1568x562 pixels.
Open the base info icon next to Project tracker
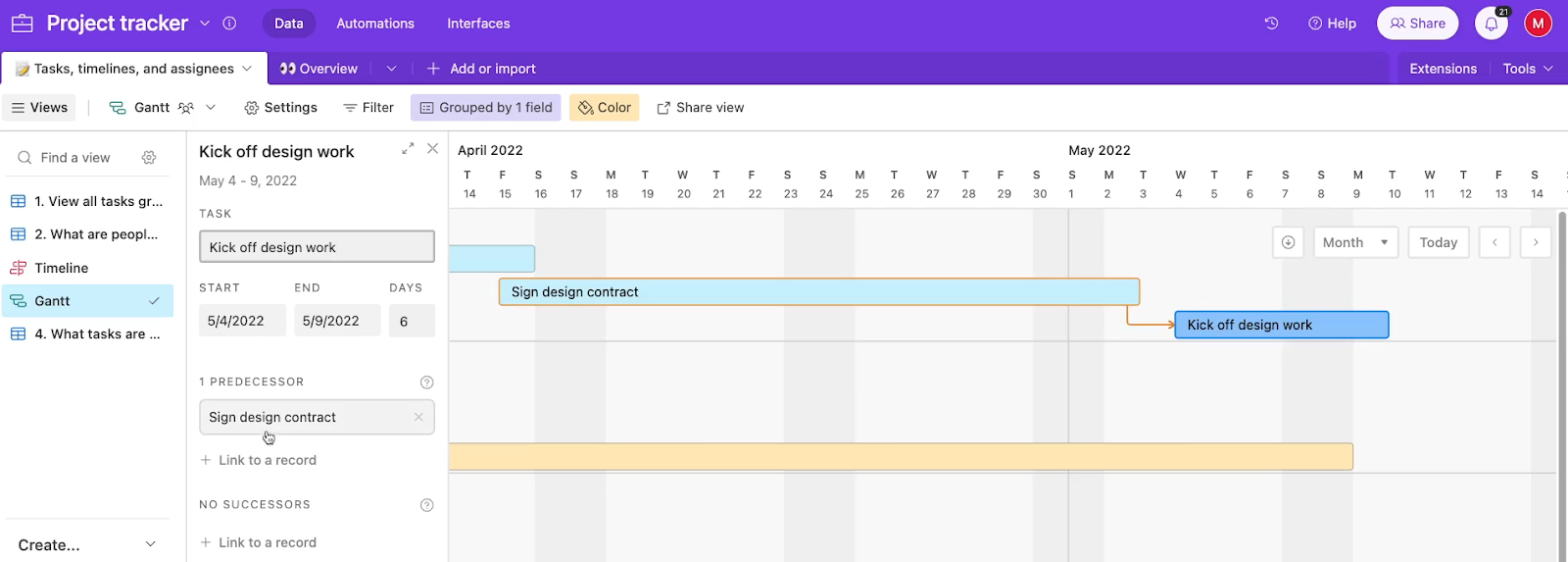[229, 23]
